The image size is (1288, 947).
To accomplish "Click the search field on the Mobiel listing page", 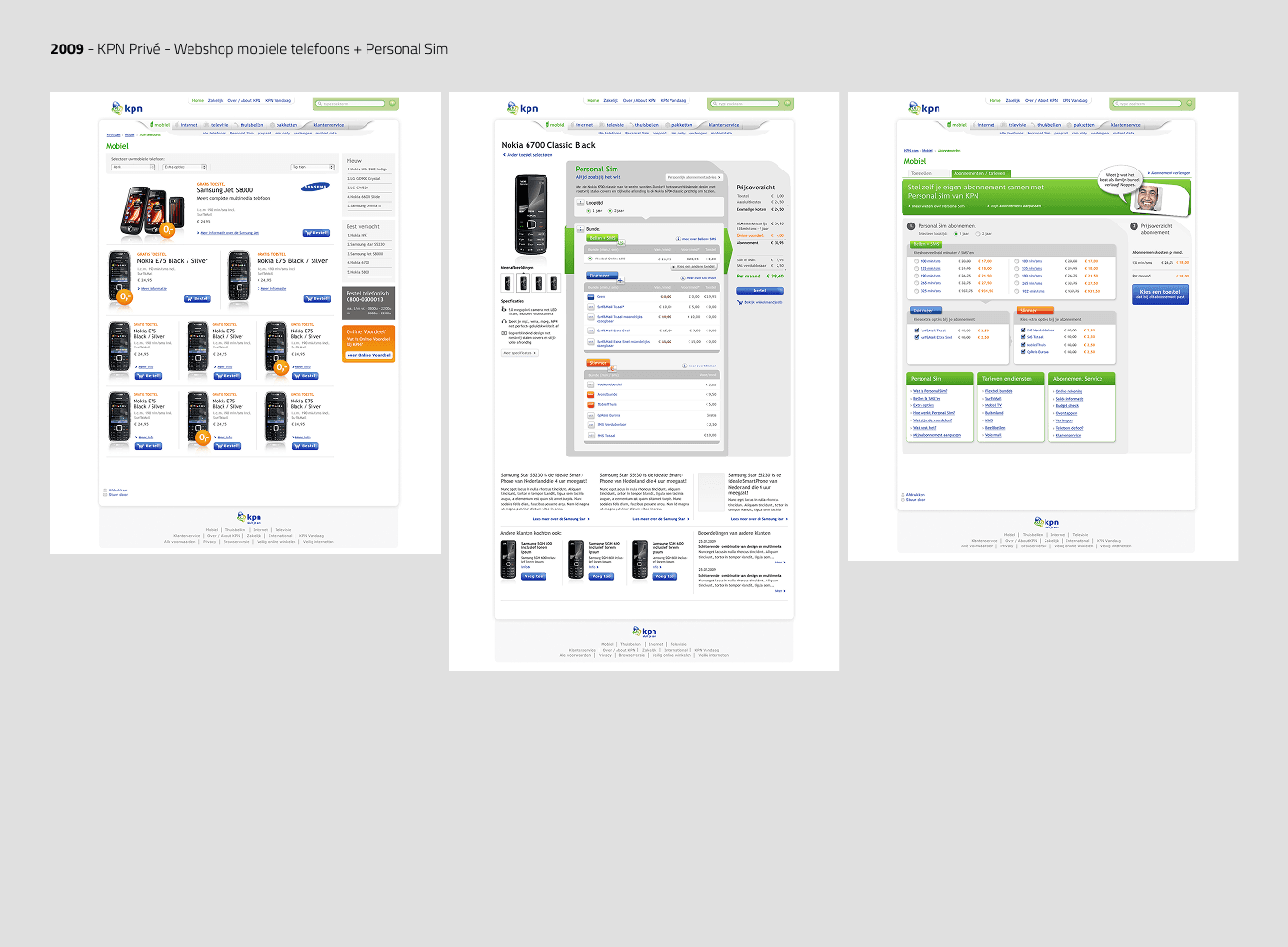I will (x=349, y=103).
